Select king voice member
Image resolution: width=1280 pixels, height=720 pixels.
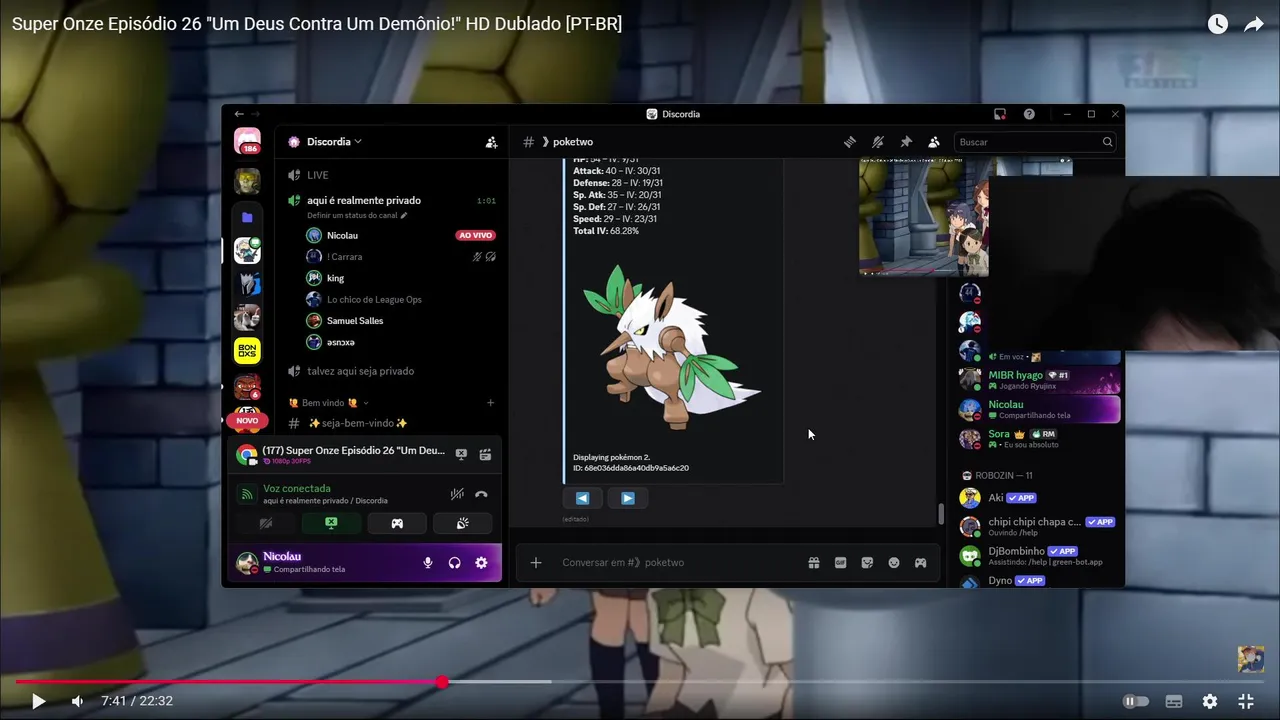click(x=335, y=278)
